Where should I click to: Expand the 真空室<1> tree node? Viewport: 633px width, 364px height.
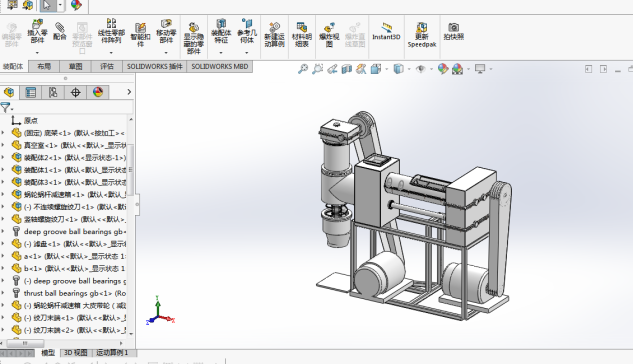pyautogui.click(x=3, y=145)
